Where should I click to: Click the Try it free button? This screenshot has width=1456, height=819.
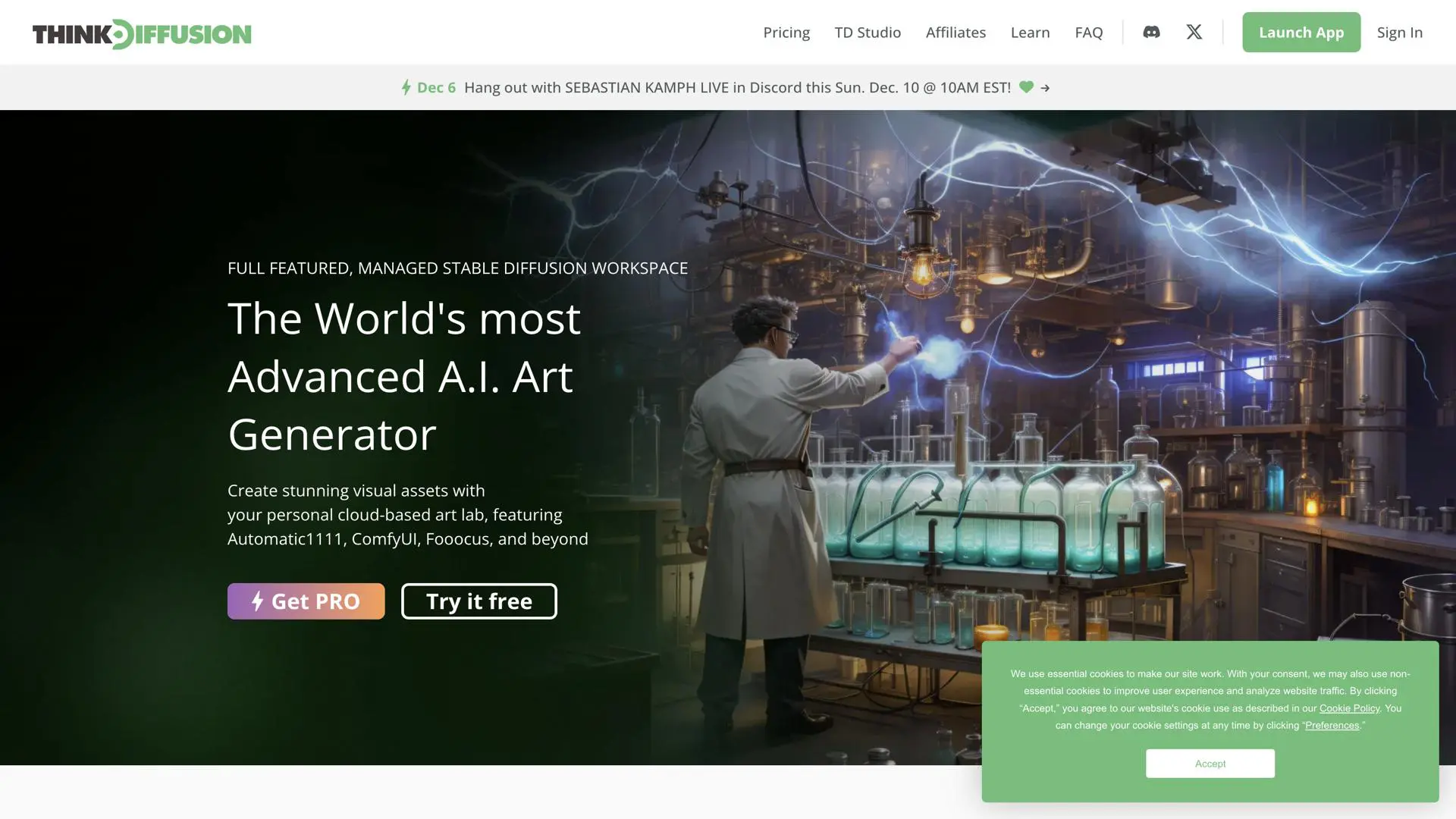[x=479, y=601]
